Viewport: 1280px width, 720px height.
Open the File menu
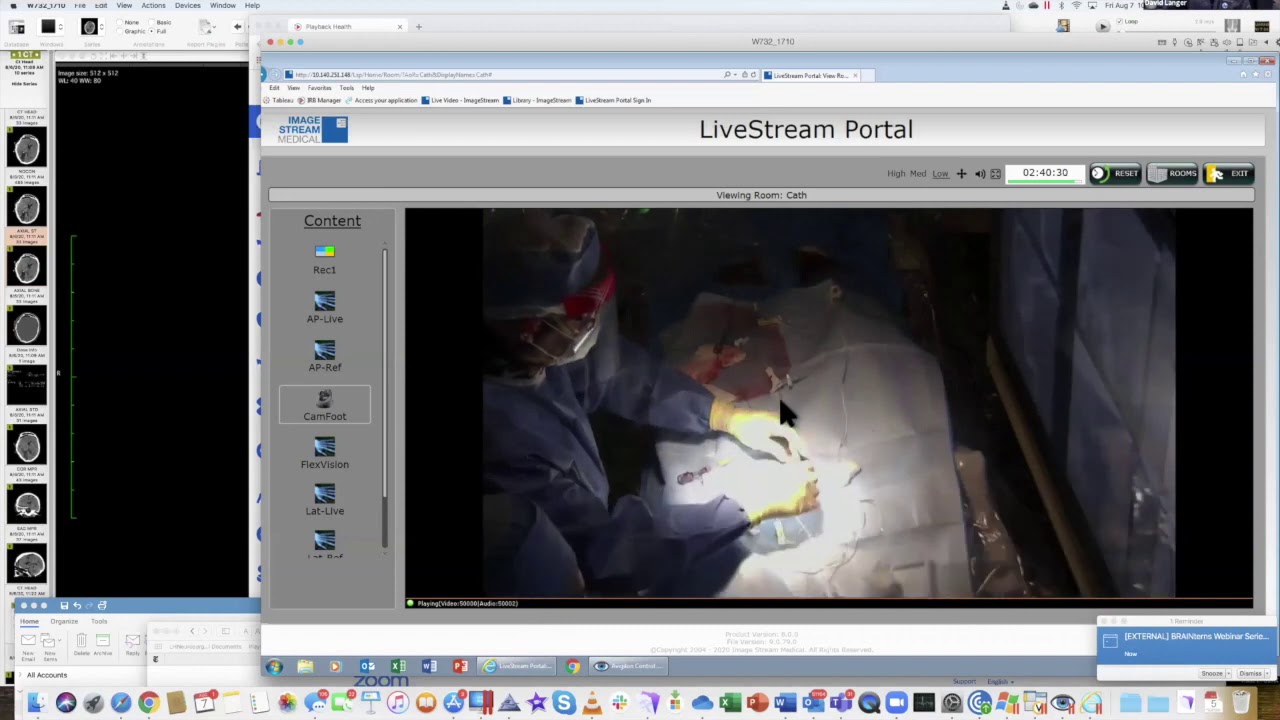[x=79, y=5]
